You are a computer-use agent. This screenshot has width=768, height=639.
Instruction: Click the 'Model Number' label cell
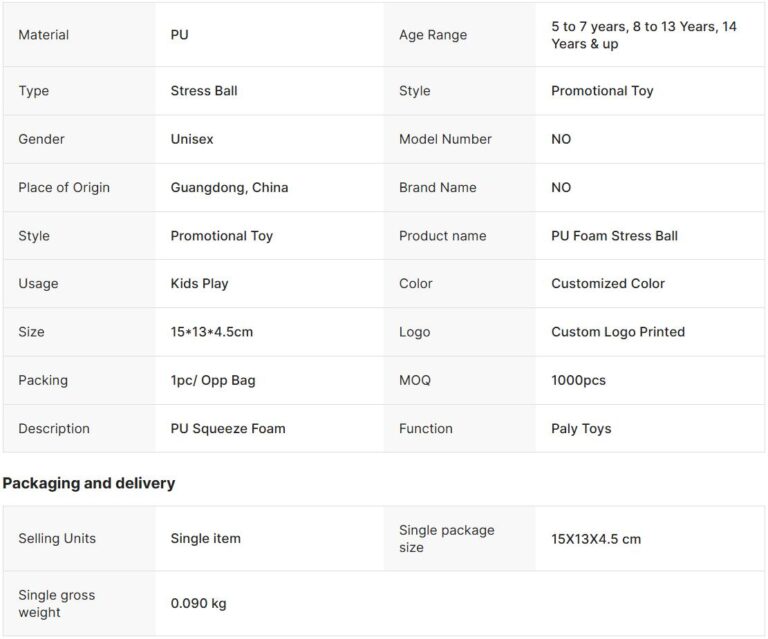click(x=445, y=139)
